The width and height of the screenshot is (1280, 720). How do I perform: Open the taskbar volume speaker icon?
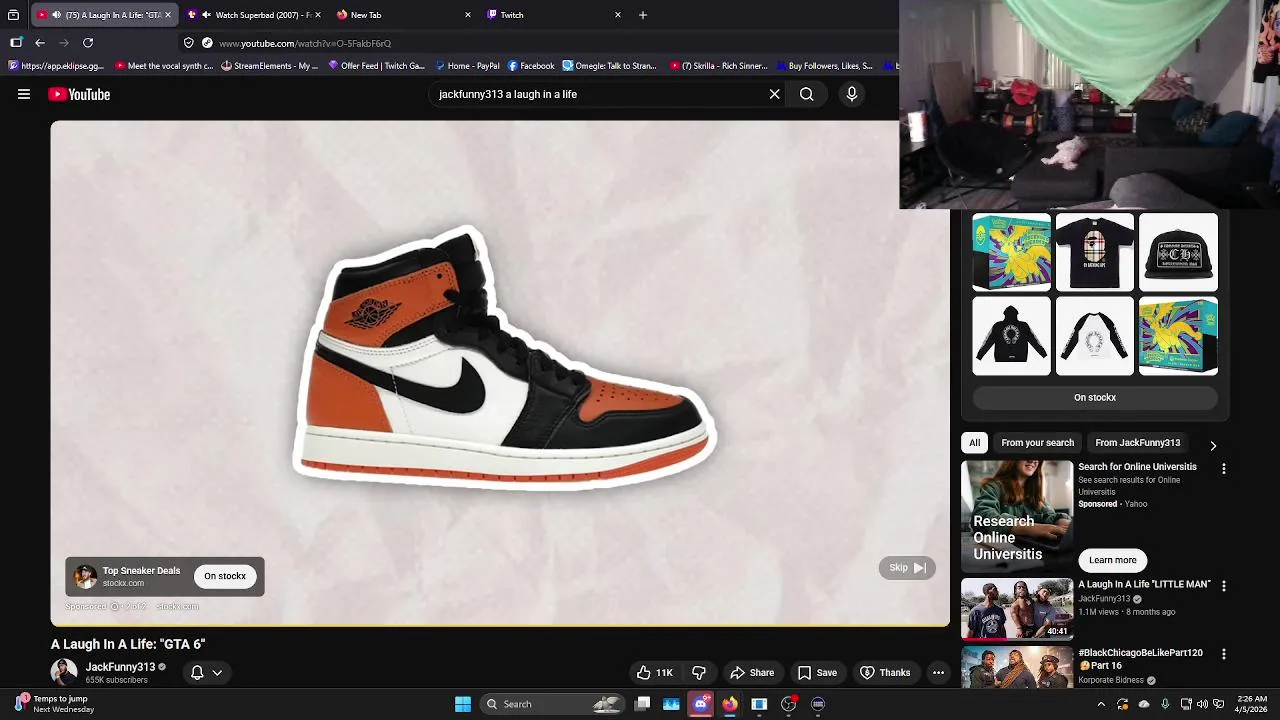pos(1202,704)
